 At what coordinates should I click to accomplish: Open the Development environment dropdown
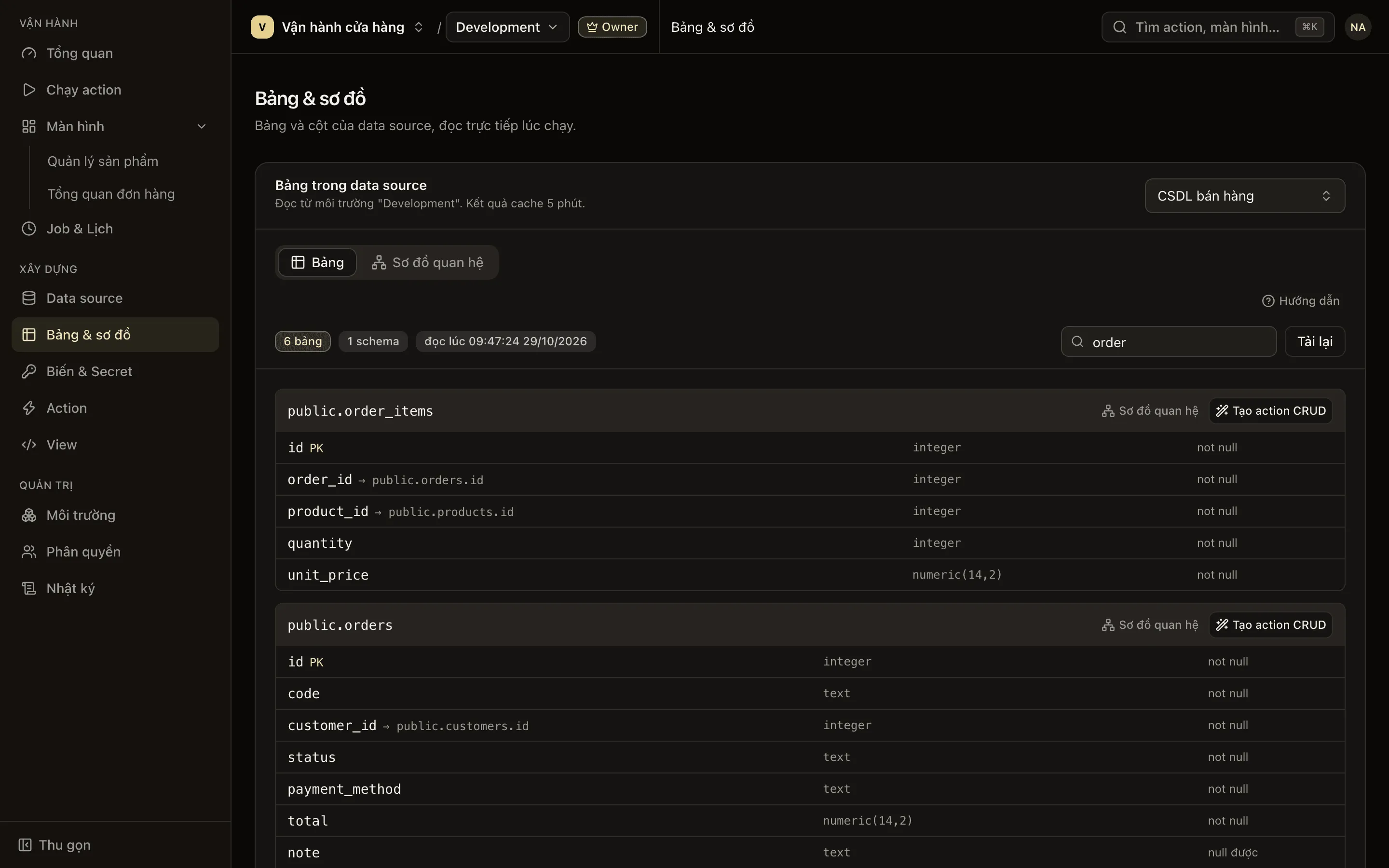507,27
